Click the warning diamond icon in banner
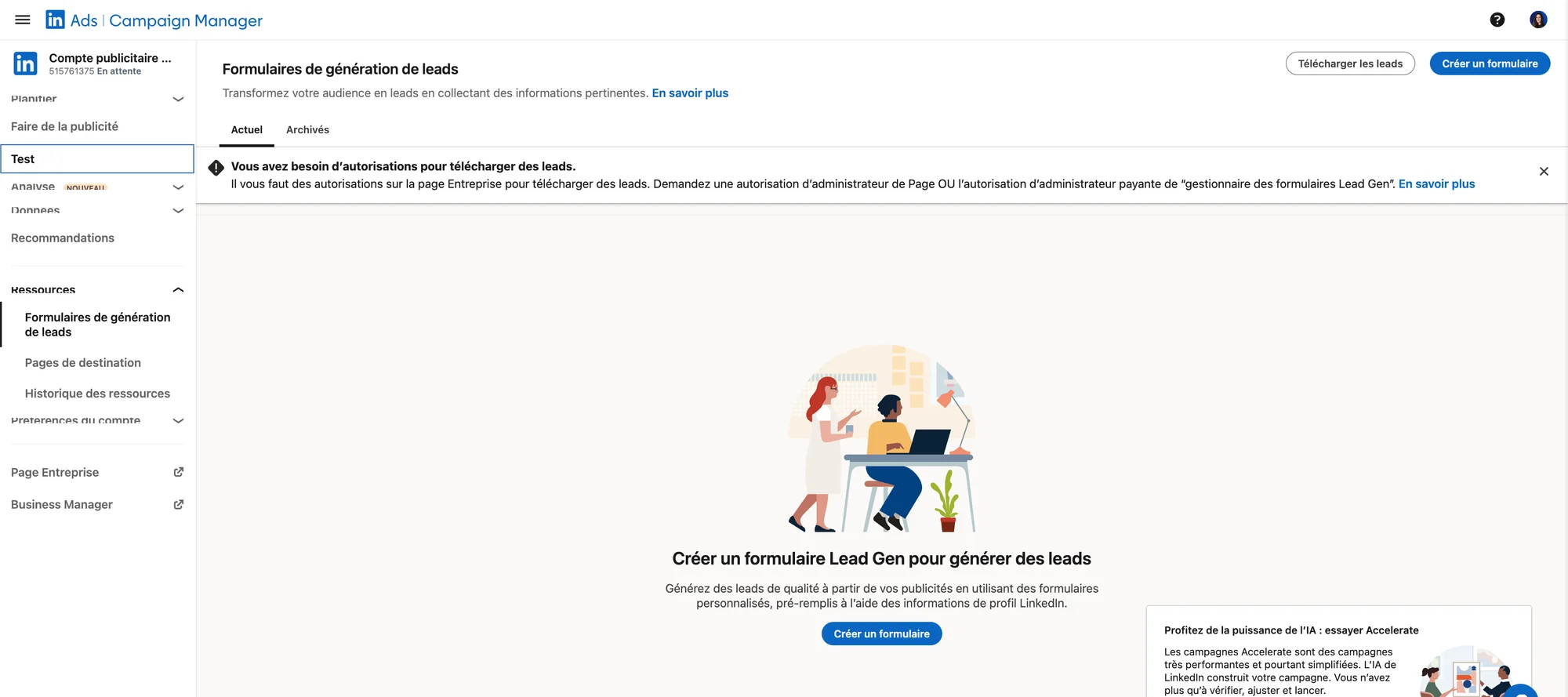The image size is (1568, 697). click(x=216, y=167)
